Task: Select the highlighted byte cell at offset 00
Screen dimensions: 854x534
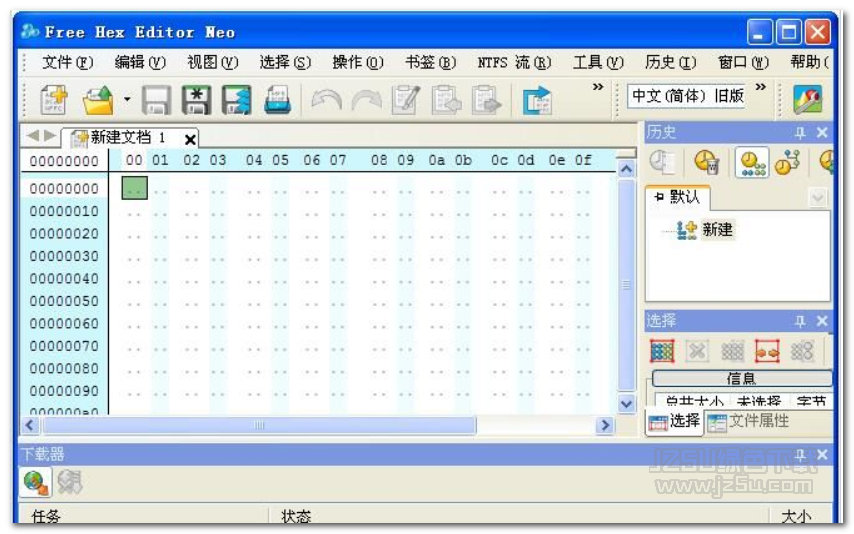Action: (135, 187)
